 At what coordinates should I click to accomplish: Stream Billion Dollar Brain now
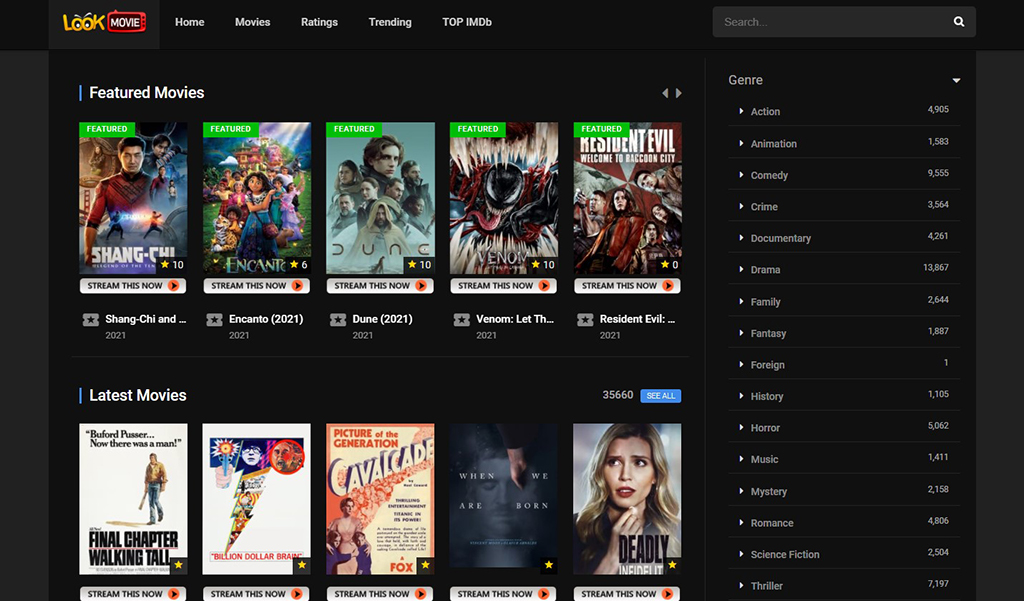[x=257, y=594]
